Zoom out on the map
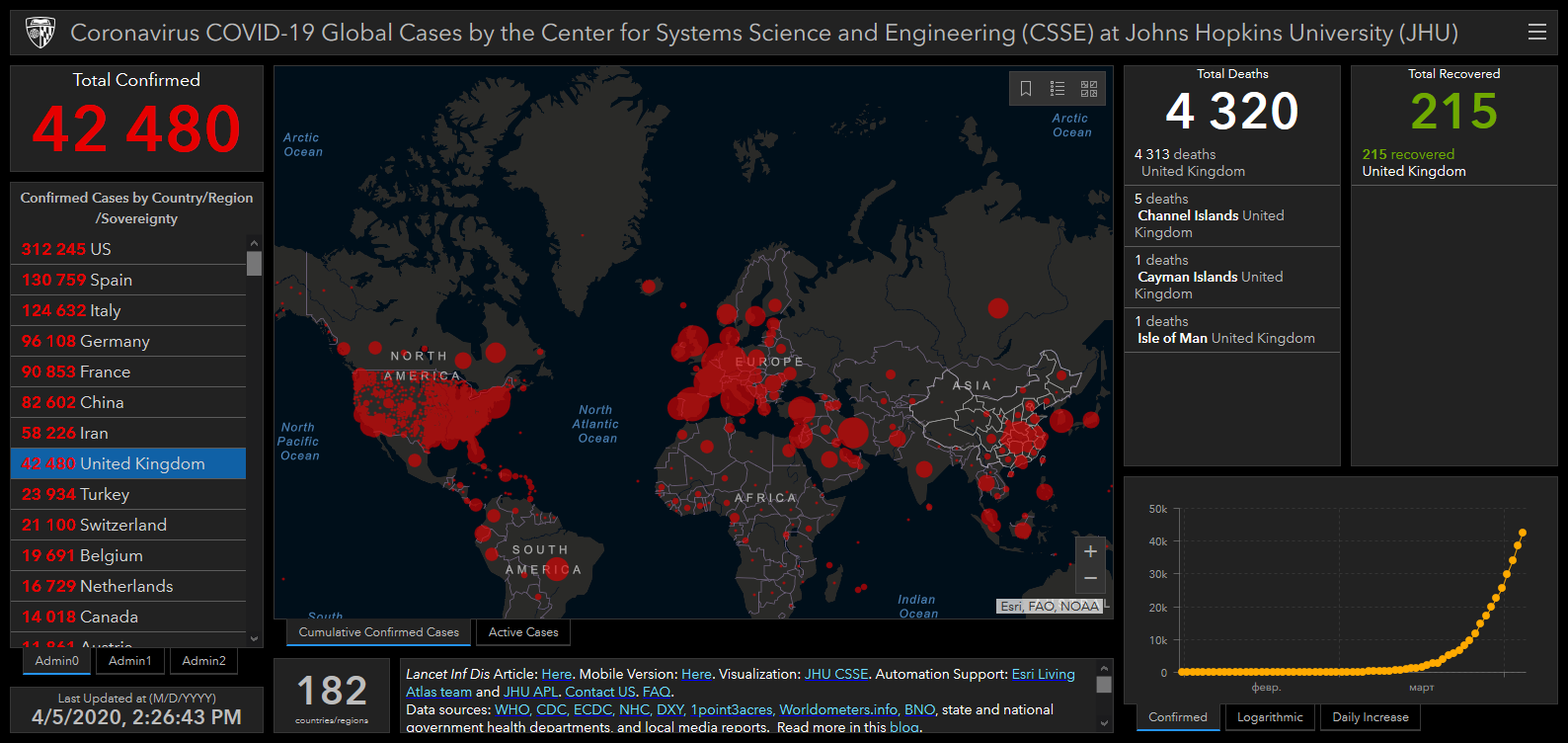 coord(1090,578)
